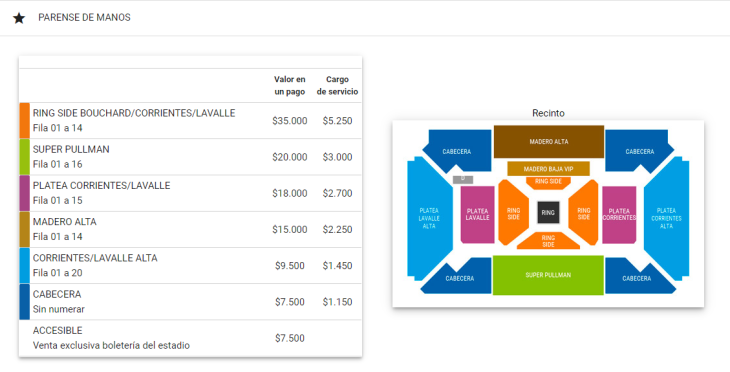Select the MADERO BAJA VIP section
The height and width of the screenshot is (372, 730).
coord(548,169)
